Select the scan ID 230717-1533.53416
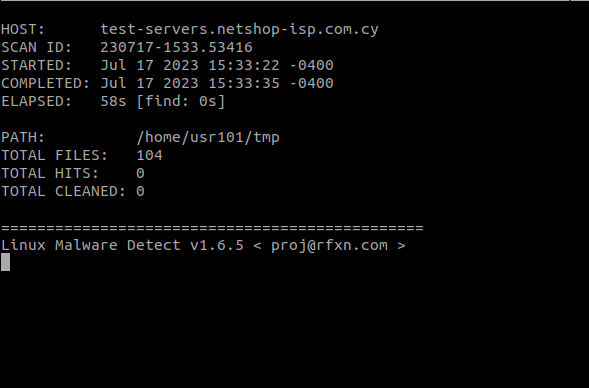 point(177,47)
